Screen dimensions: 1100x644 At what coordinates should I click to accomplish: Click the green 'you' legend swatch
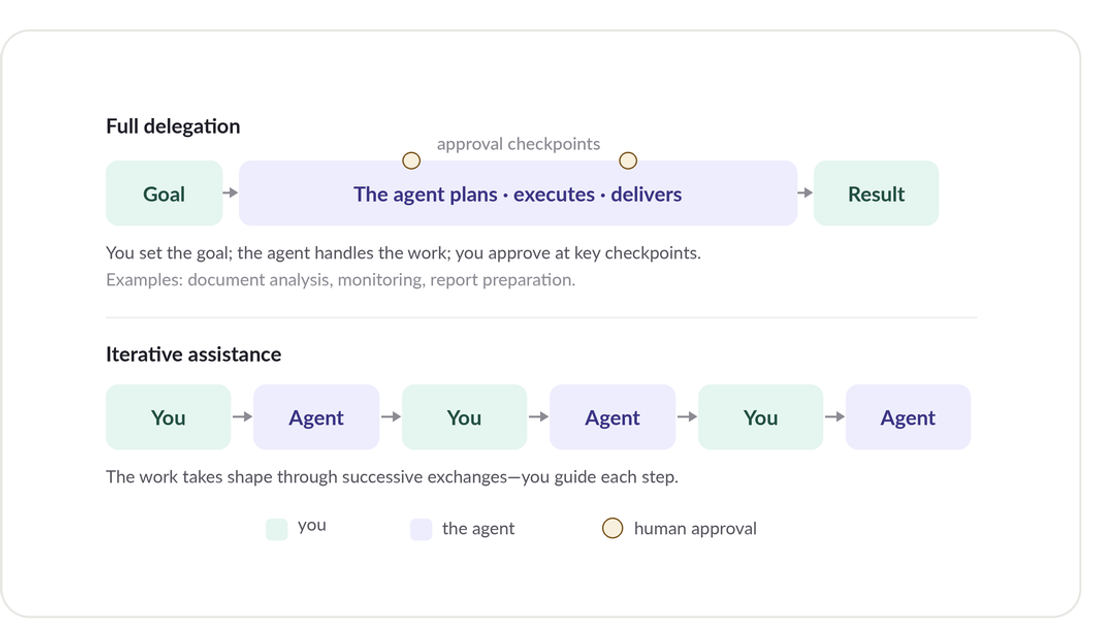coord(276,529)
